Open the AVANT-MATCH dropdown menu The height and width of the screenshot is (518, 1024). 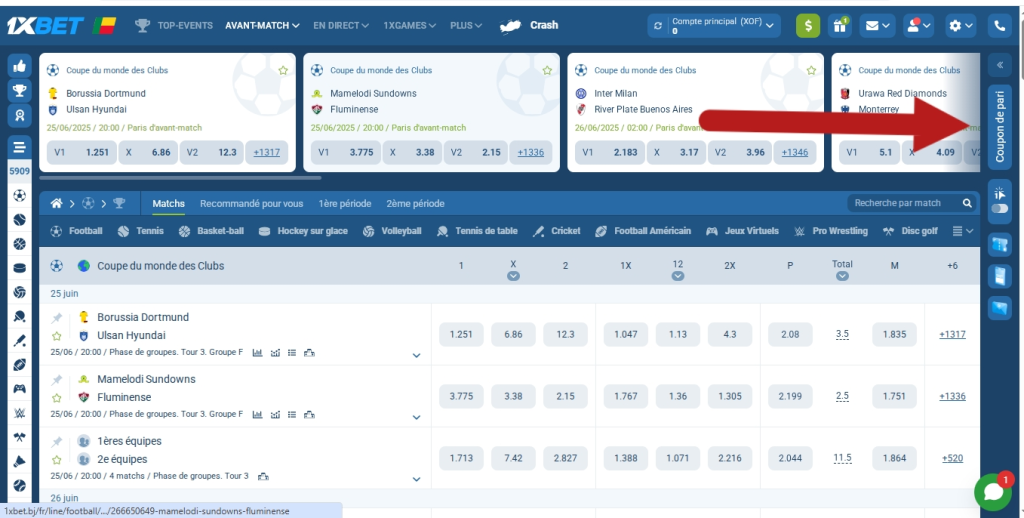click(262, 25)
